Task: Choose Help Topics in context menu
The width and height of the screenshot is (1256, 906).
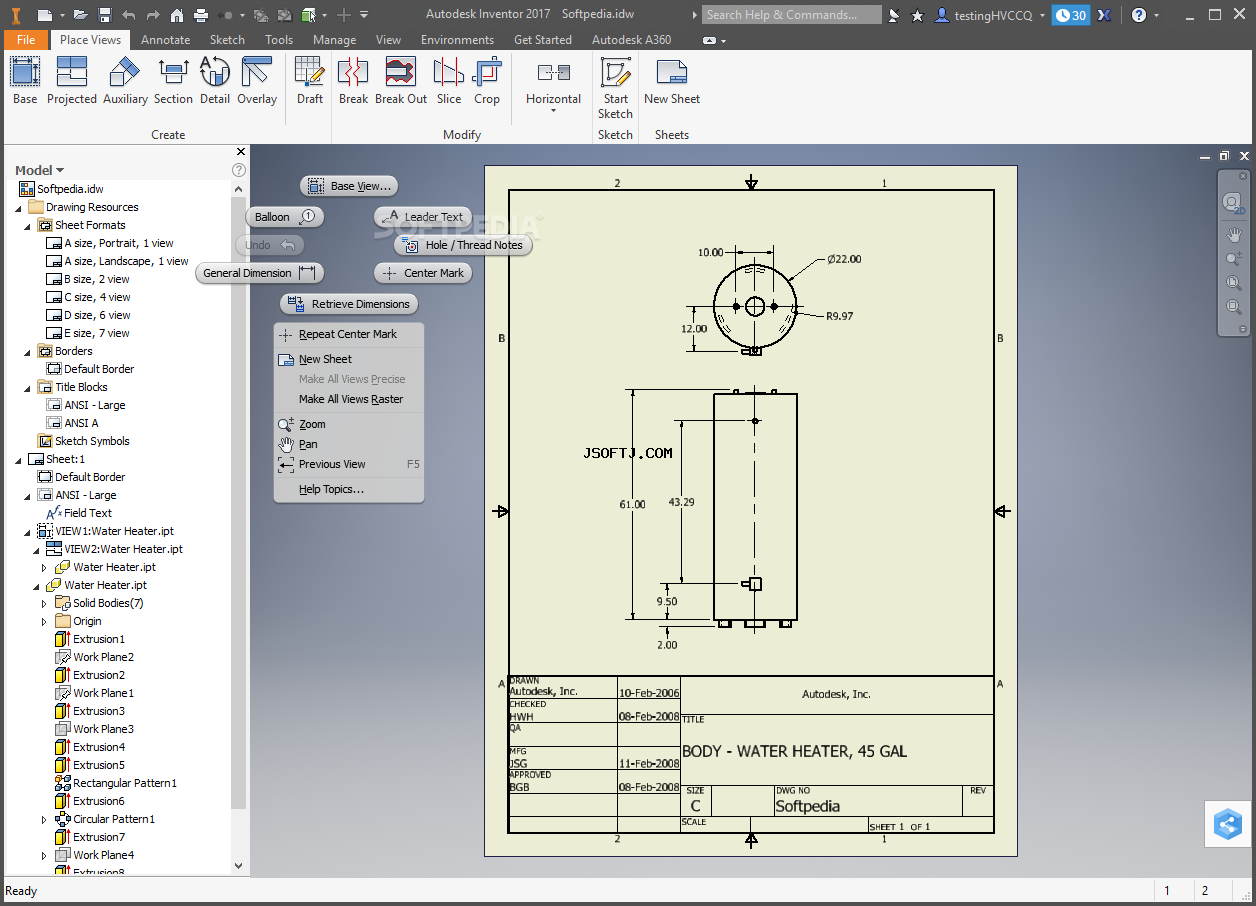Action: coord(348,490)
